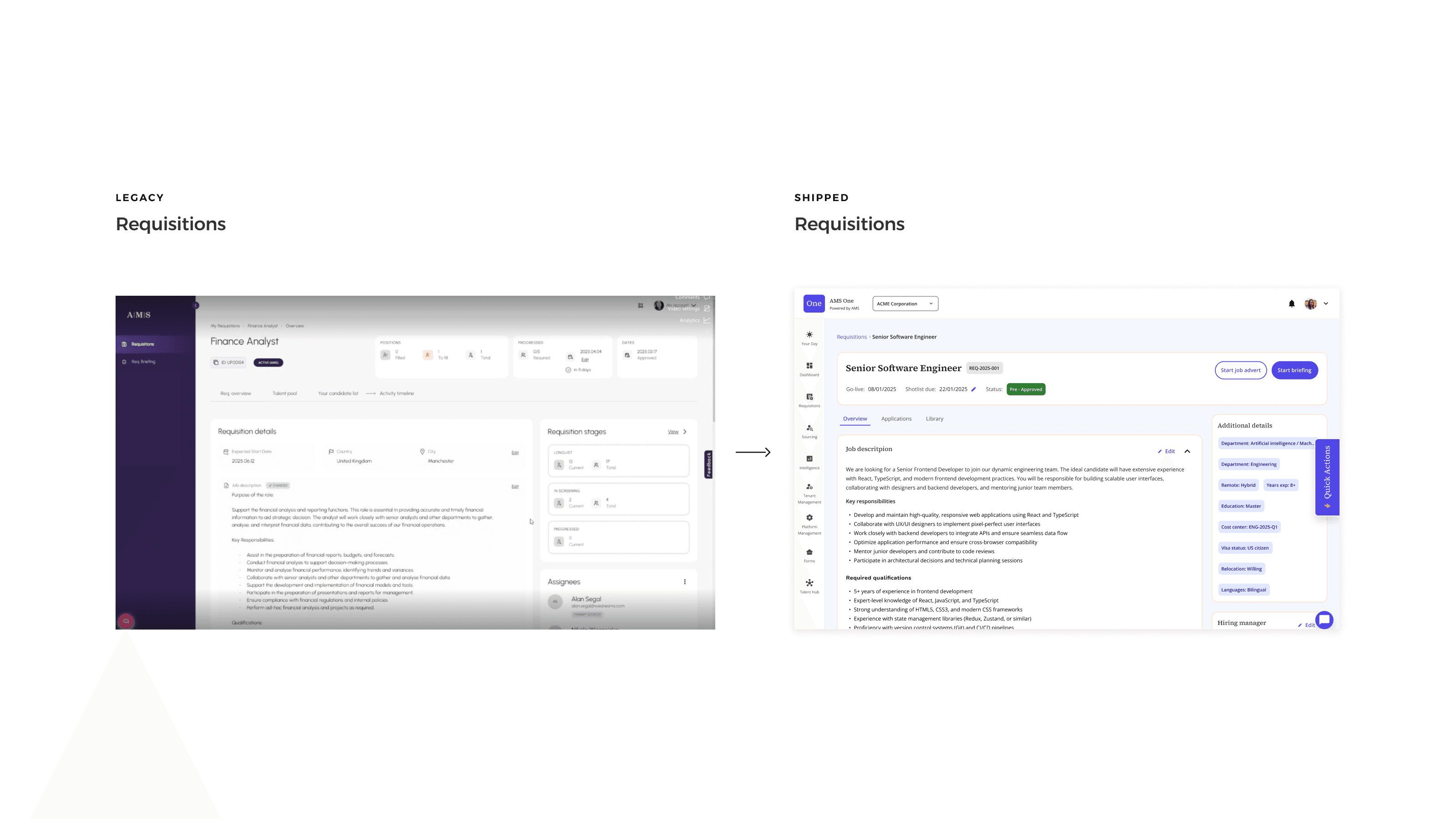Switch to the Overview tab
Viewport: 1456px width, 819px height.
(x=854, y=419)
